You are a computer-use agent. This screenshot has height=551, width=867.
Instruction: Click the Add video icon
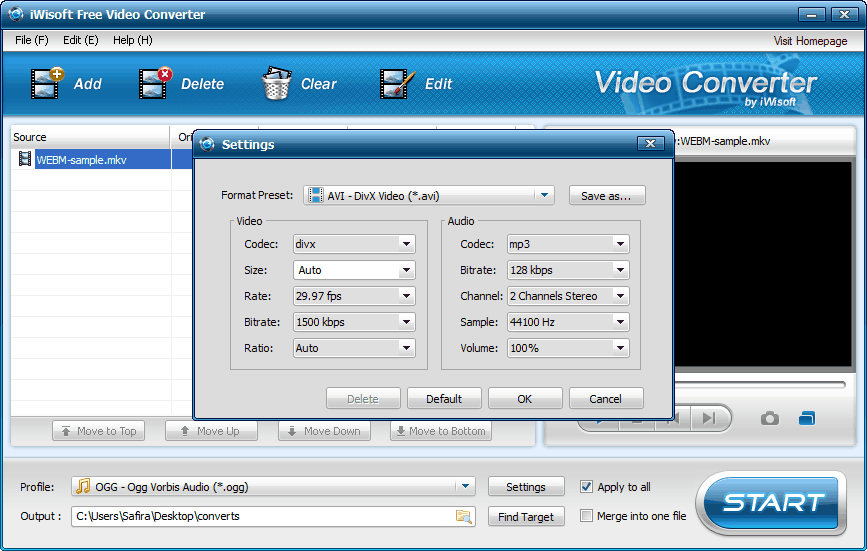[48, 83]
